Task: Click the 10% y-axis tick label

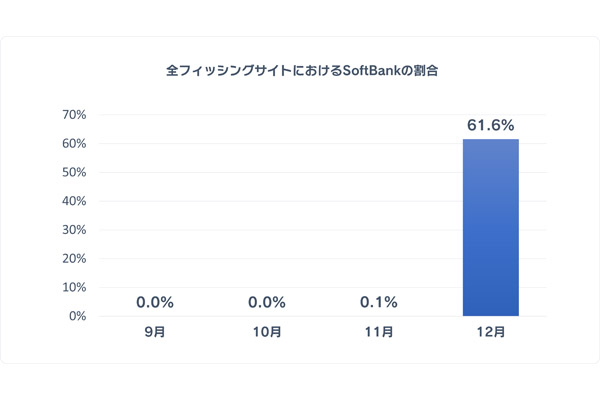Action: pyautogui.click(x=74, y=287)
